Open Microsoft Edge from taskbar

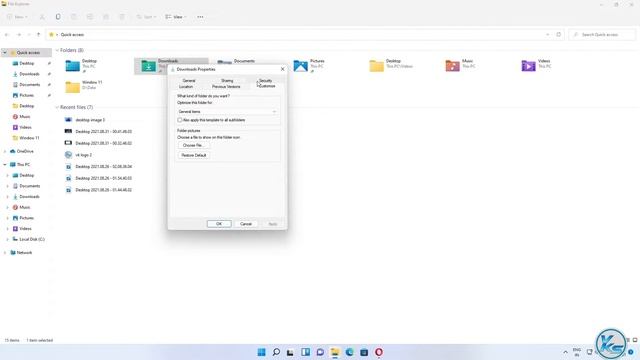pos(349,352)
